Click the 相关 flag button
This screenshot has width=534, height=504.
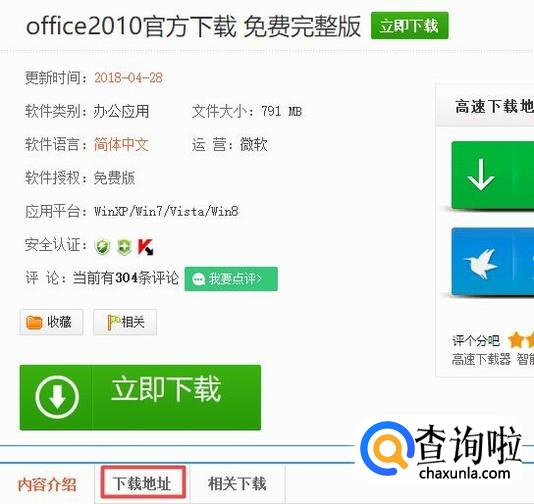point(125,322)
